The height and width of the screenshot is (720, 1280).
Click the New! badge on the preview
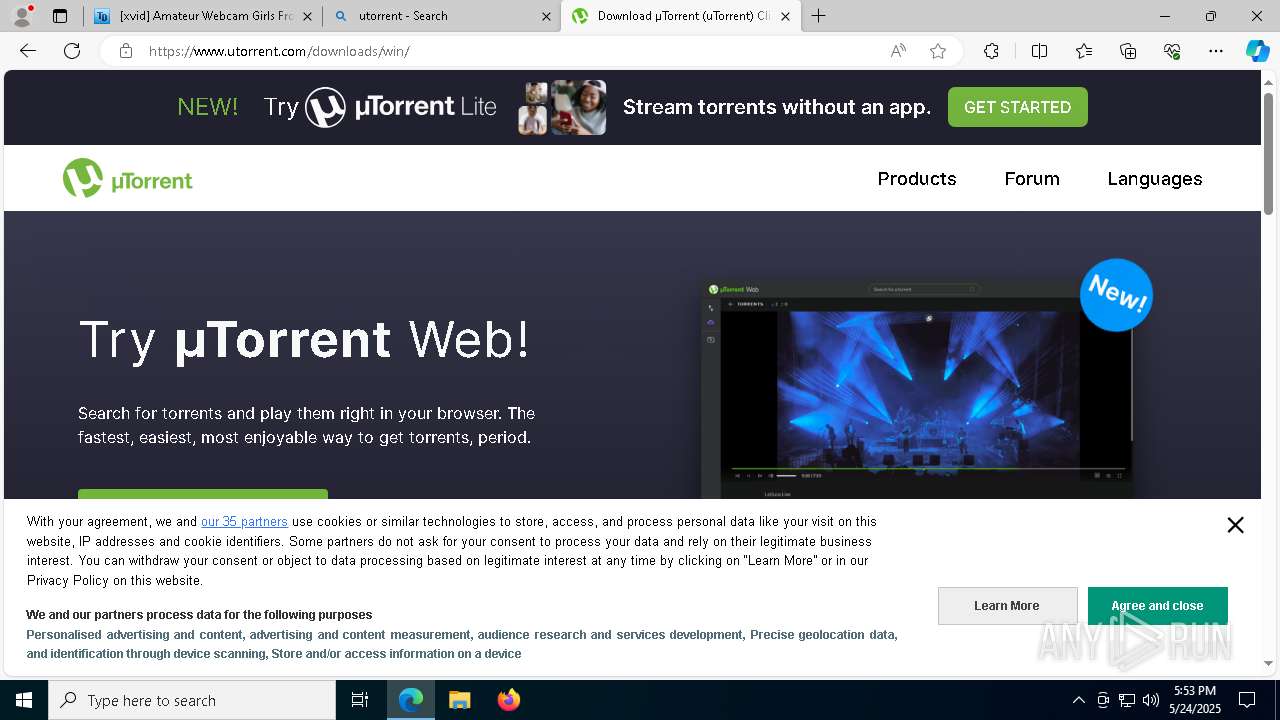(1116, 295)
